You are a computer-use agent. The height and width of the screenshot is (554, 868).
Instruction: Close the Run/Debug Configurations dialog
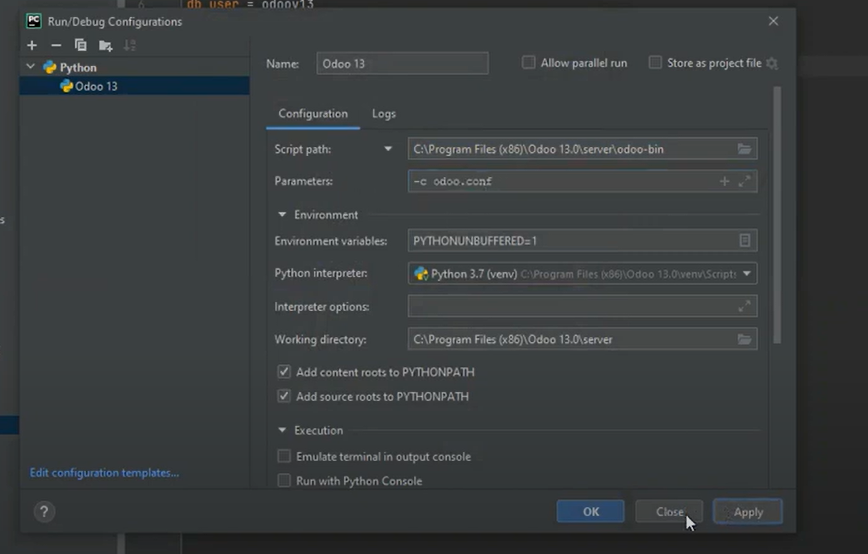[x=773, y=21]
